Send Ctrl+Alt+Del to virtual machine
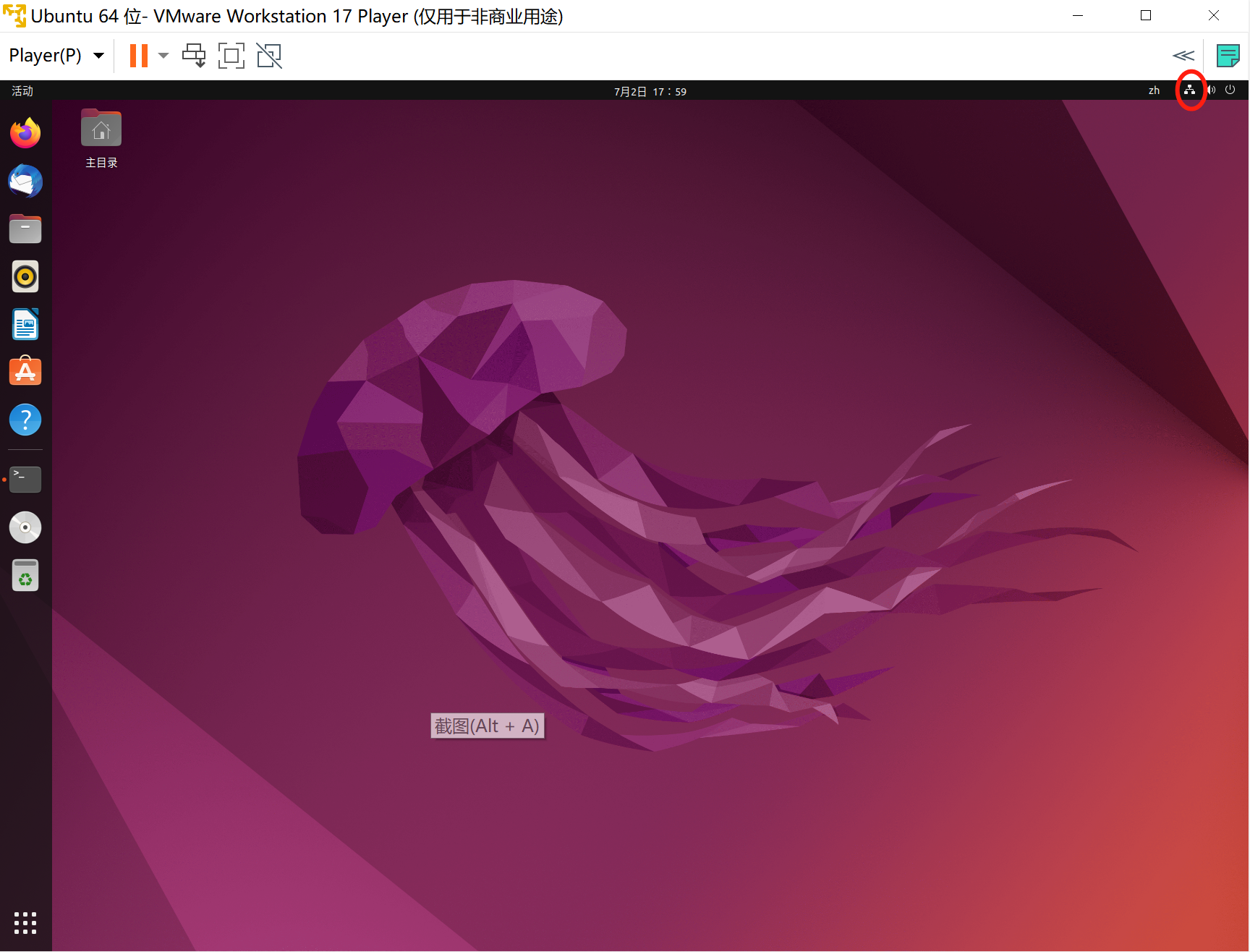Image resolution: width=1250 pixels, height=952 pixels. point(194,56)
